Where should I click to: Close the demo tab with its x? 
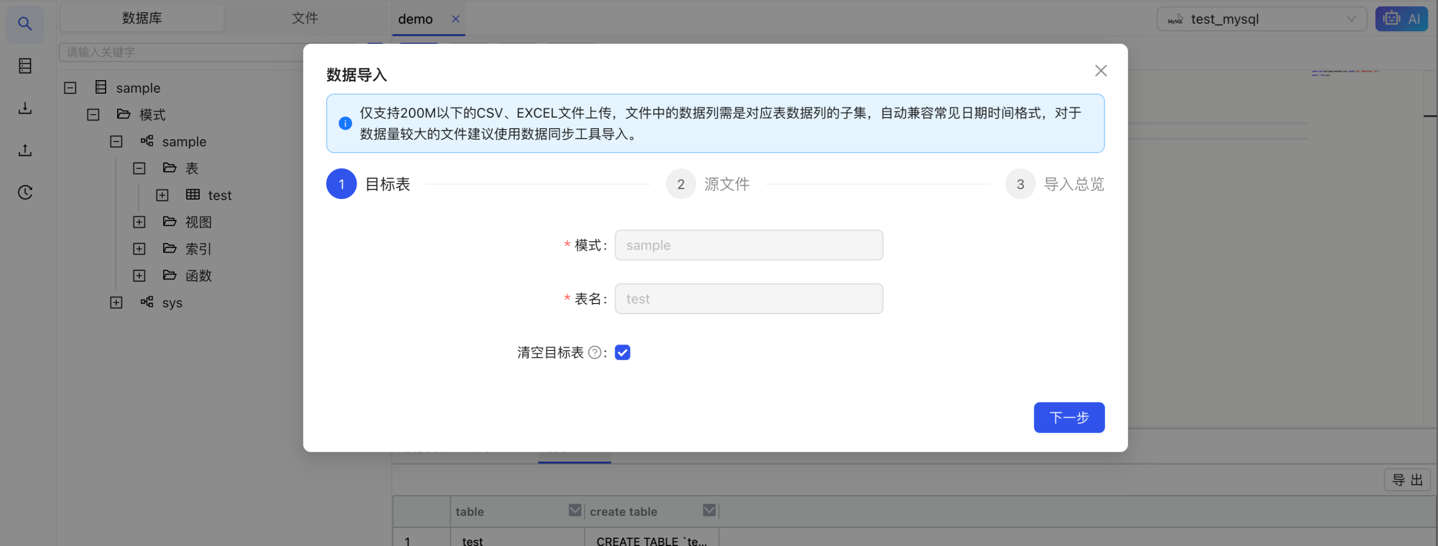[x=456, y=19]
